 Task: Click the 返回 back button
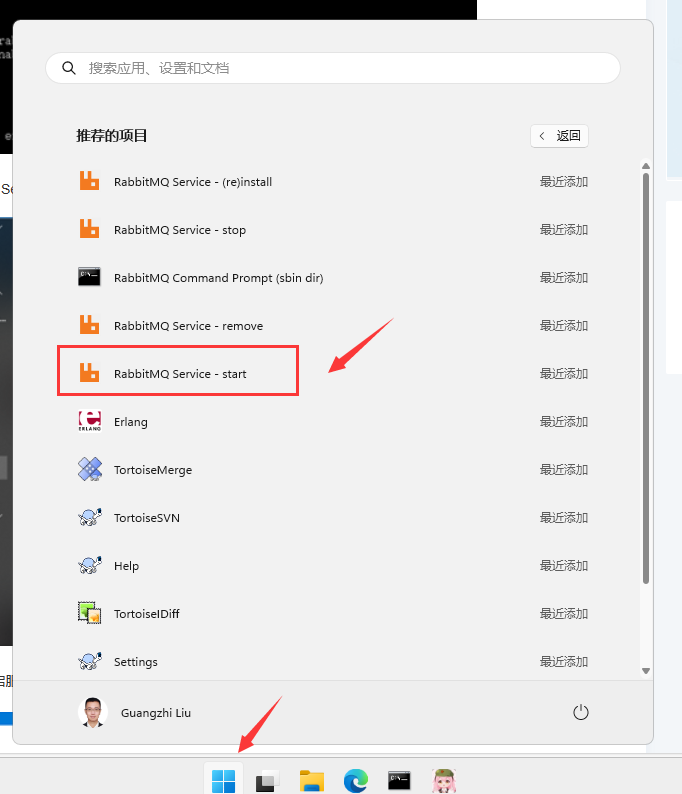[559, 136]
